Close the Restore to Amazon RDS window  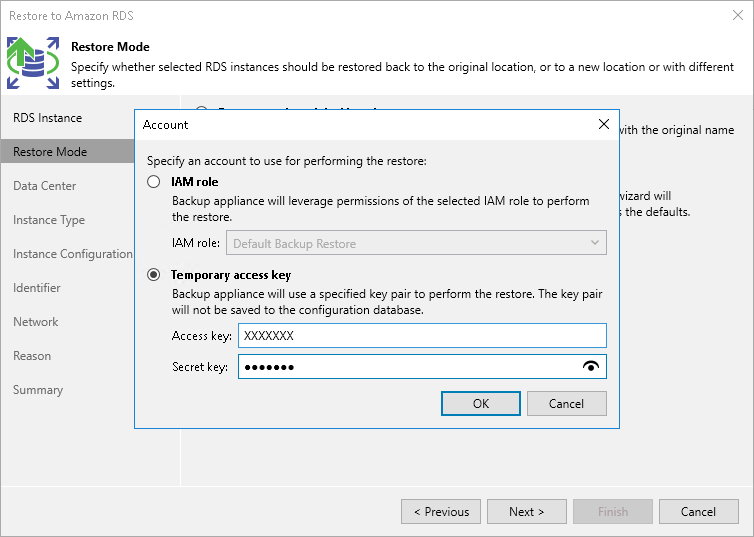[736, 15]
